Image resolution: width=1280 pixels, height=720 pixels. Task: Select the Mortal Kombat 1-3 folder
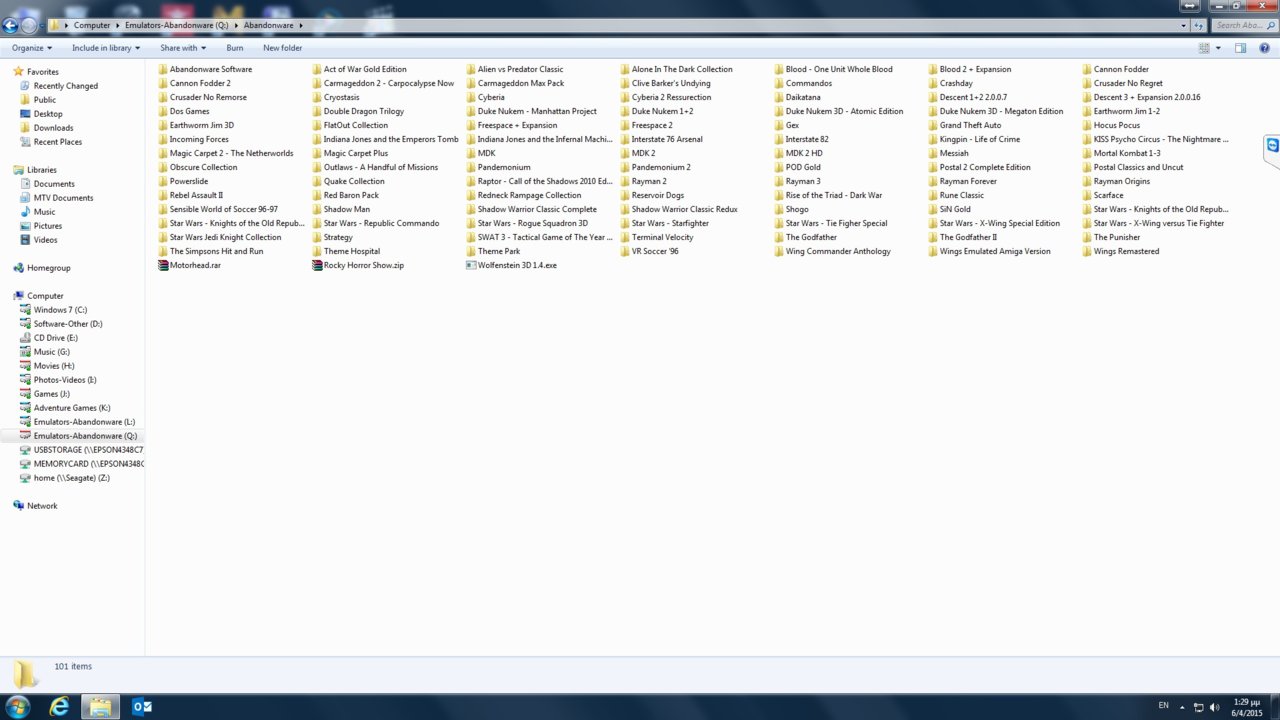coord(1127,153)
